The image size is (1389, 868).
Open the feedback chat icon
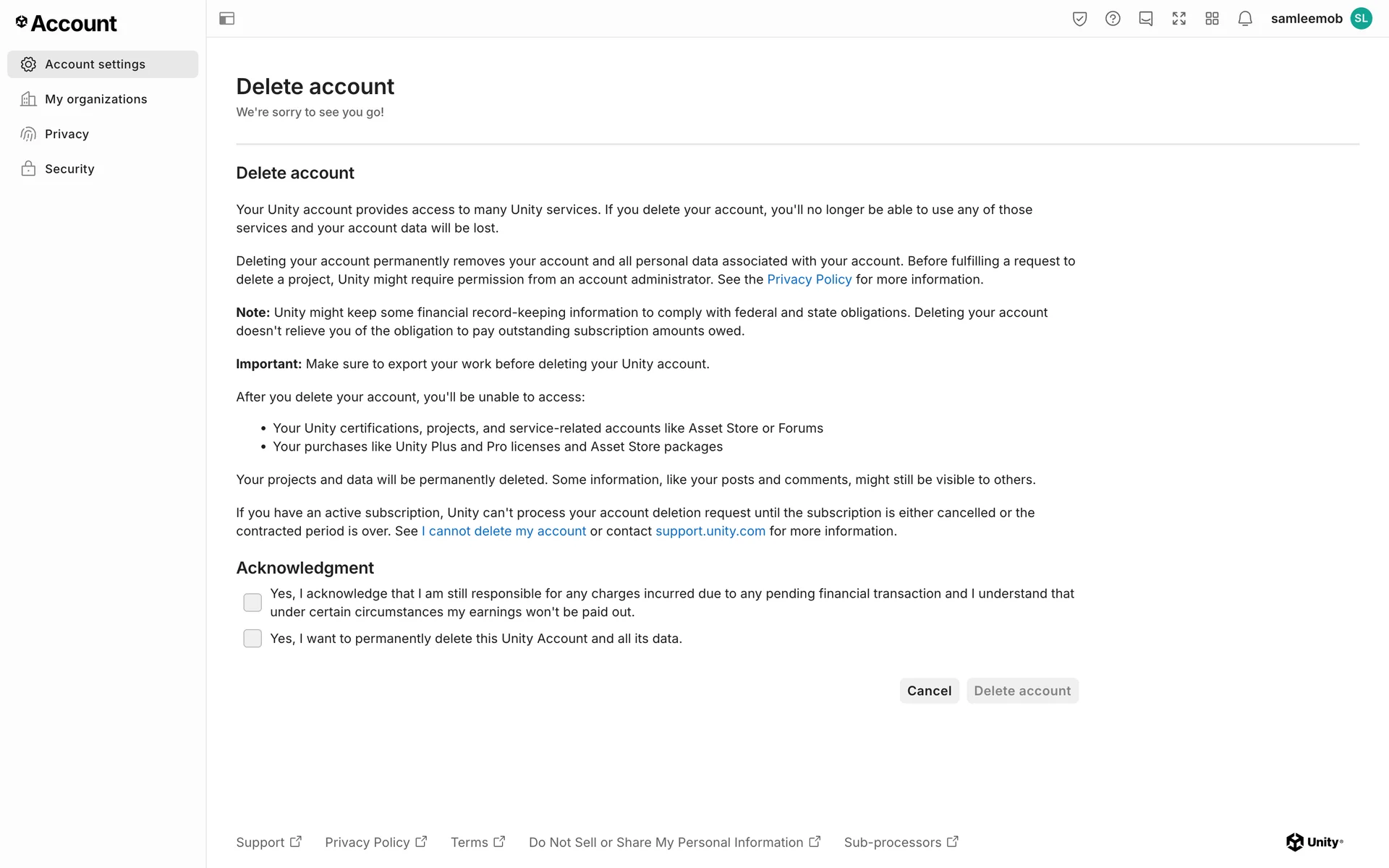[x=1146, y=19]
